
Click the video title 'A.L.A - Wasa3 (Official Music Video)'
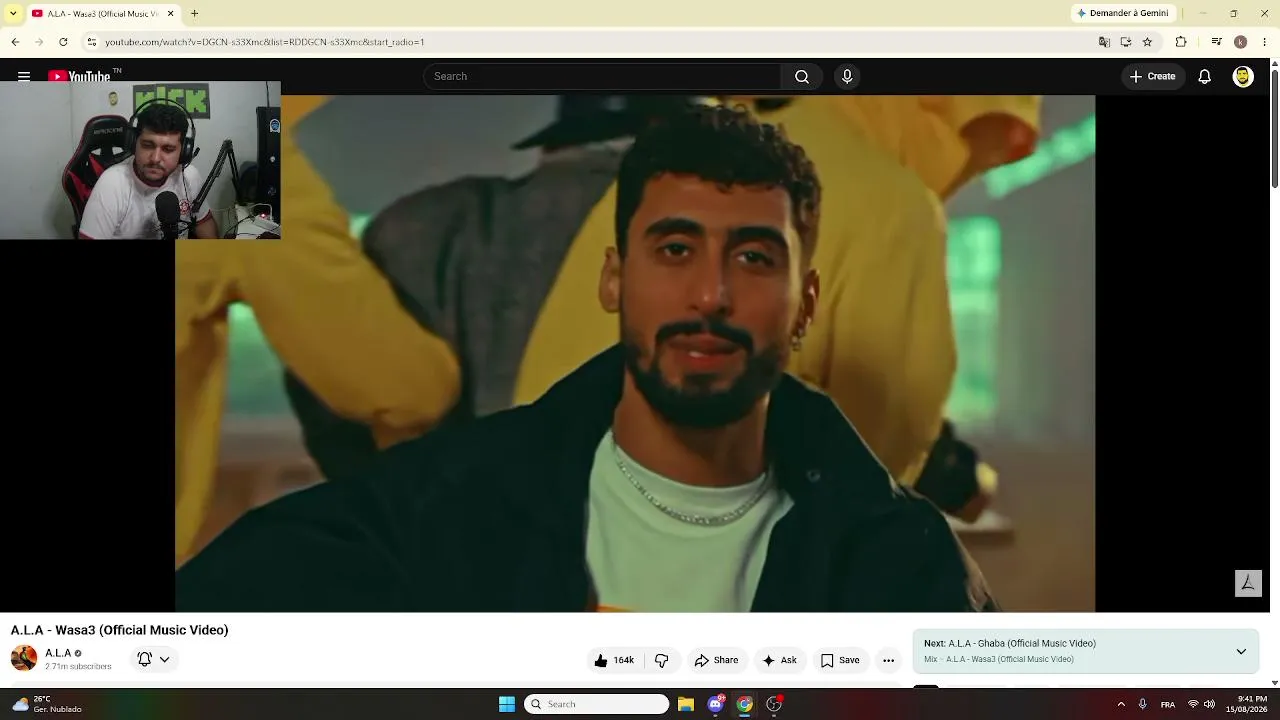120,630
